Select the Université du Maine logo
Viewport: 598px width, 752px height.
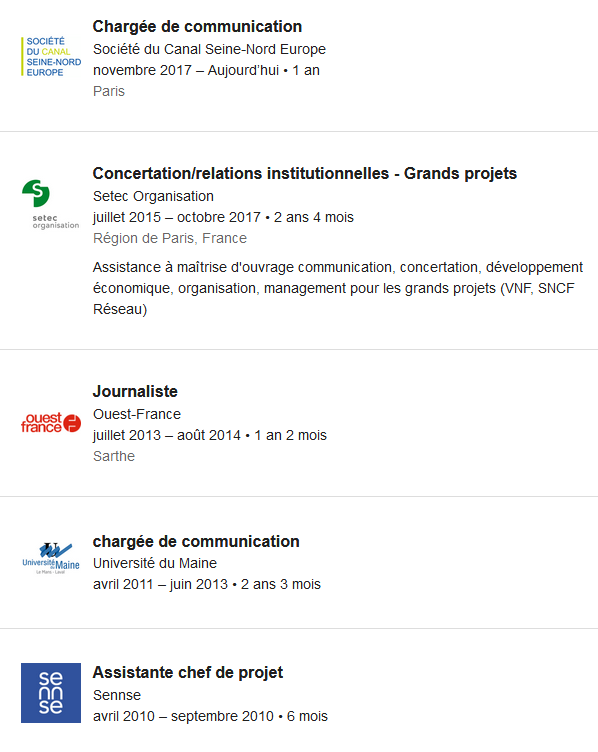coord(51,558)
